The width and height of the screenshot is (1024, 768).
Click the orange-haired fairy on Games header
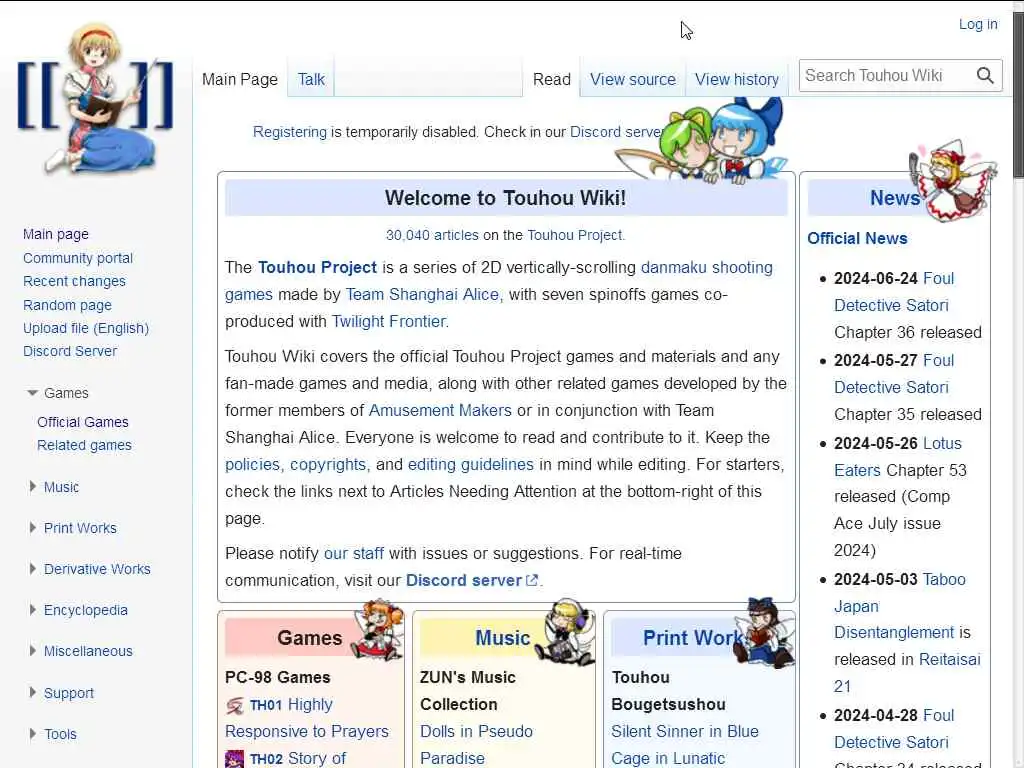377,631
